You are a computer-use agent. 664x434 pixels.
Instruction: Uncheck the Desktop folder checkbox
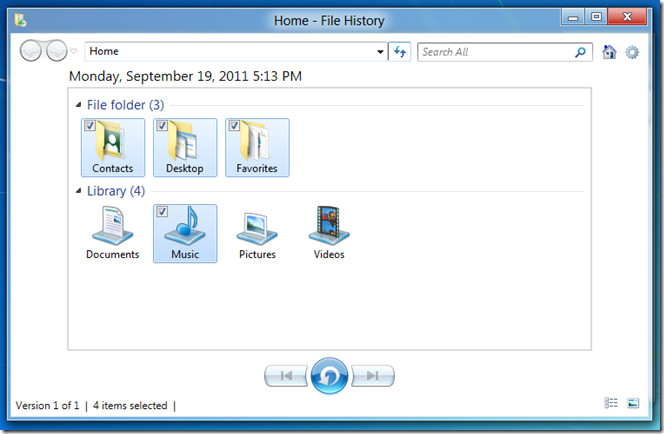tap(162, 125)
